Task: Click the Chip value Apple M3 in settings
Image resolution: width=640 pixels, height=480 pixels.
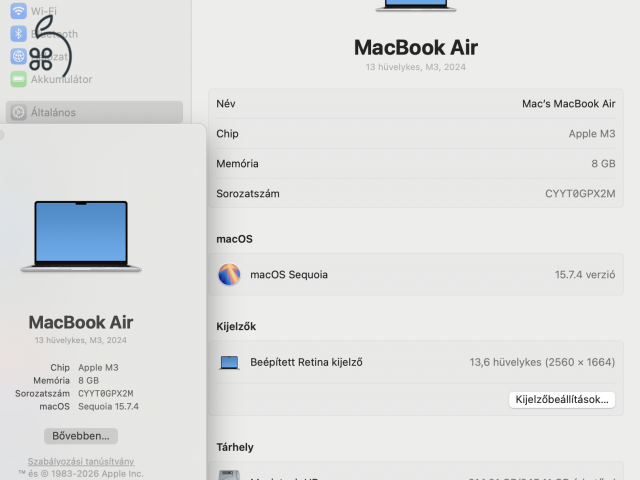Action: tap(592, 134)
